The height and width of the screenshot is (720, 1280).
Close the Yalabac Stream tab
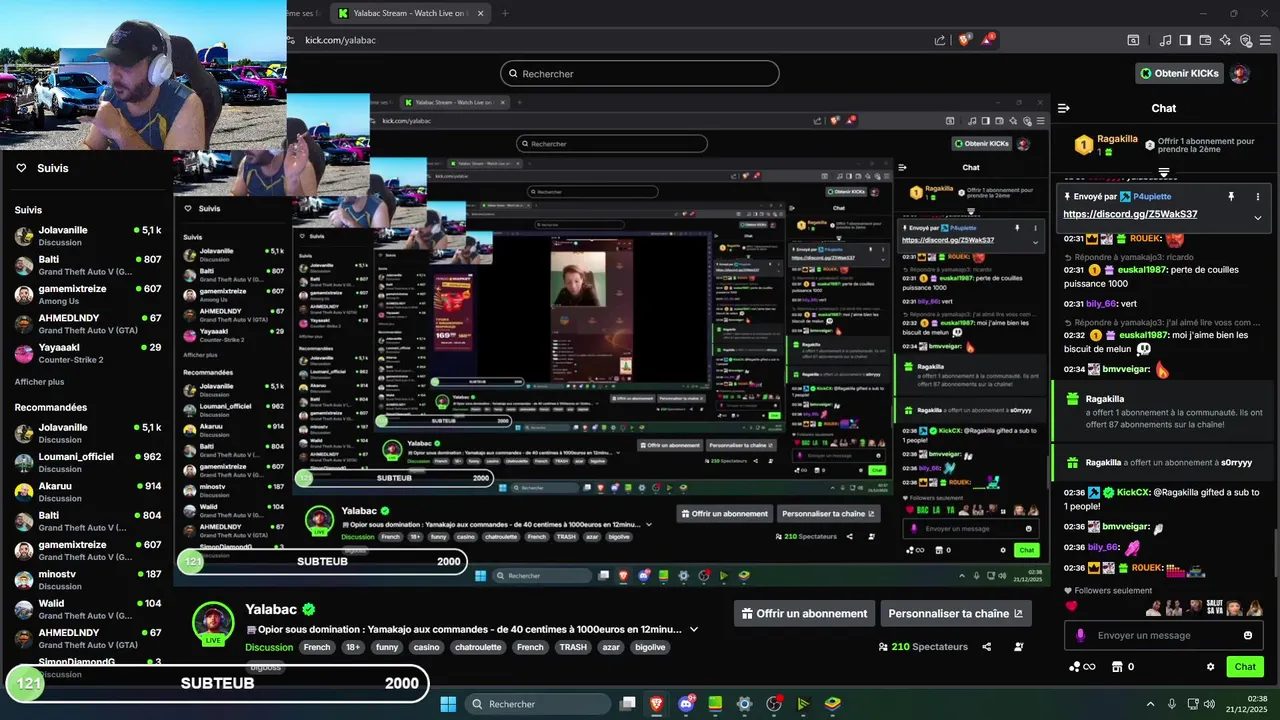tap(481, 13)
